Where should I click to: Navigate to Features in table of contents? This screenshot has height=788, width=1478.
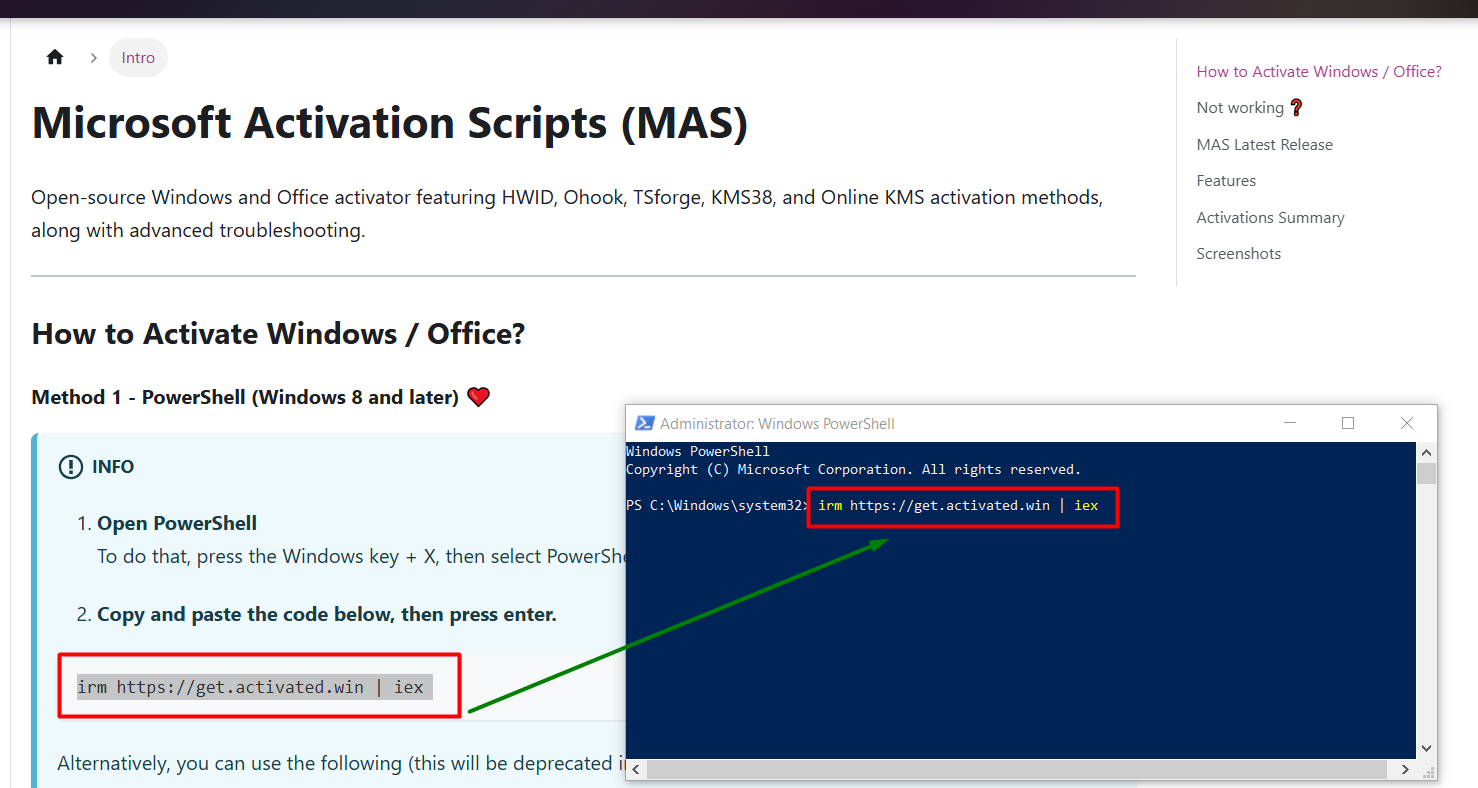point(1226,180)
